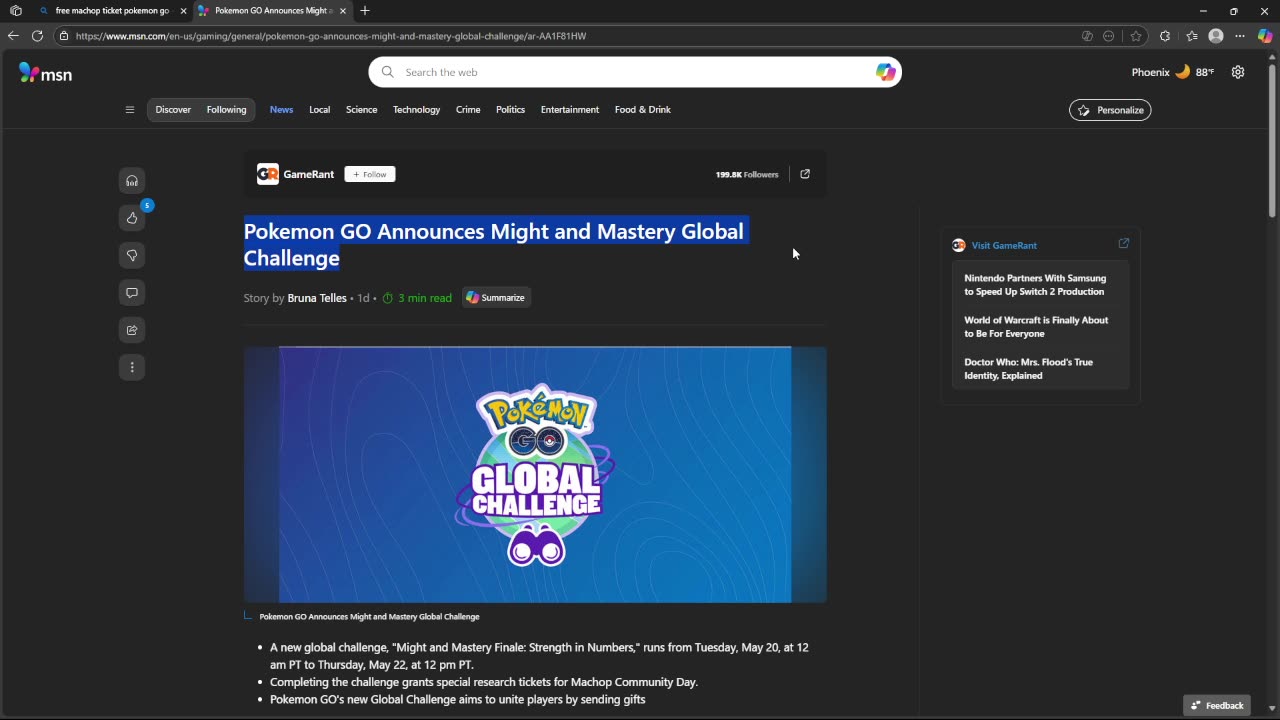Go to the MSN home logo

[45, 73]
